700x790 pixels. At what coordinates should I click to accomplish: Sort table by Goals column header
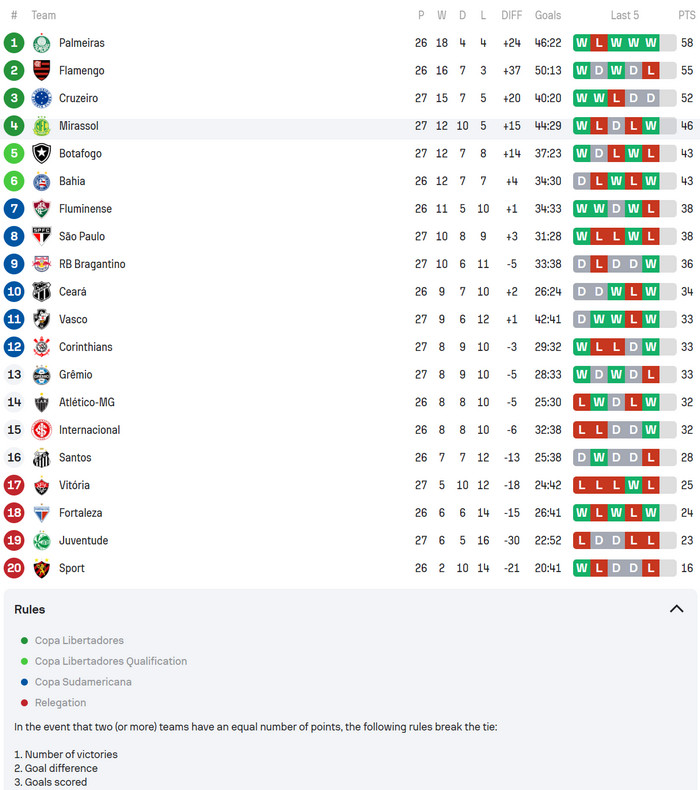[547, 15]
